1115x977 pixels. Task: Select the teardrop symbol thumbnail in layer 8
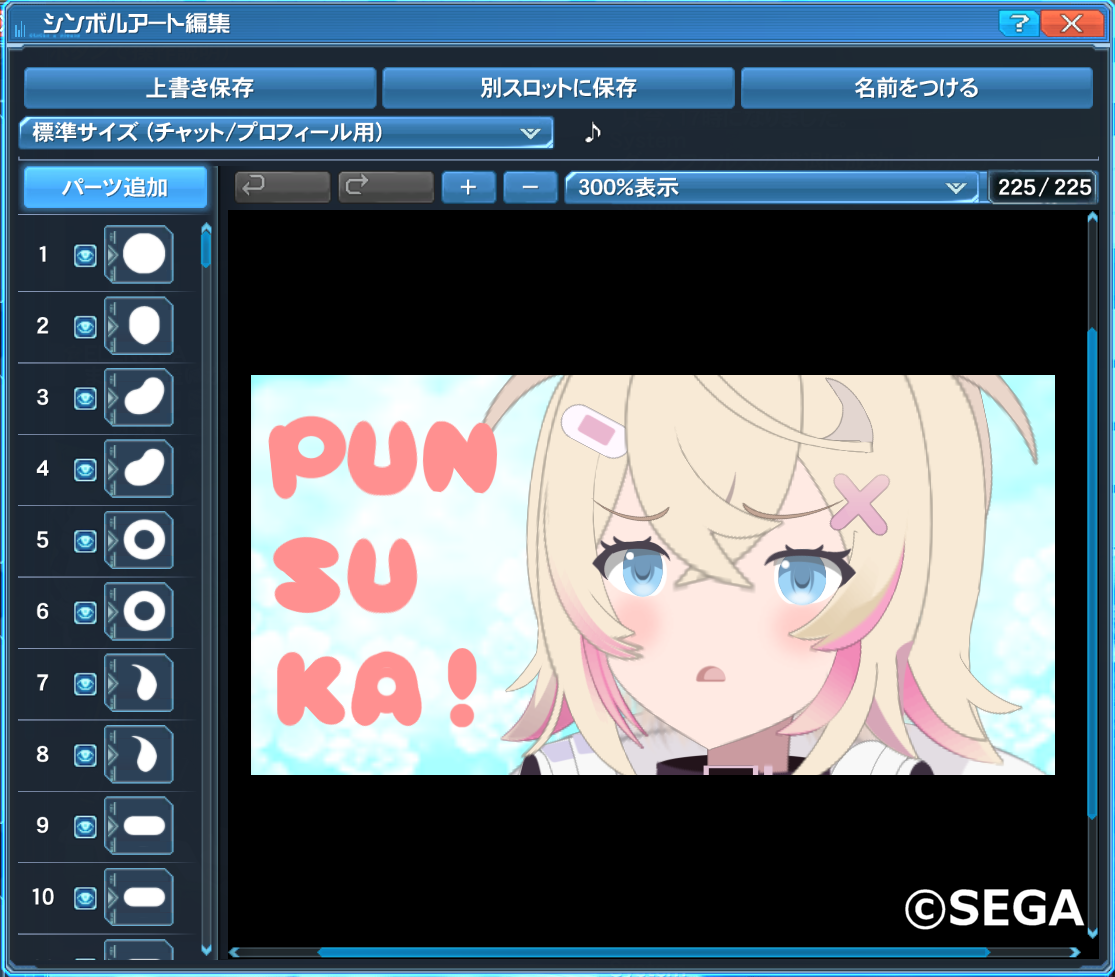(144, 754)
